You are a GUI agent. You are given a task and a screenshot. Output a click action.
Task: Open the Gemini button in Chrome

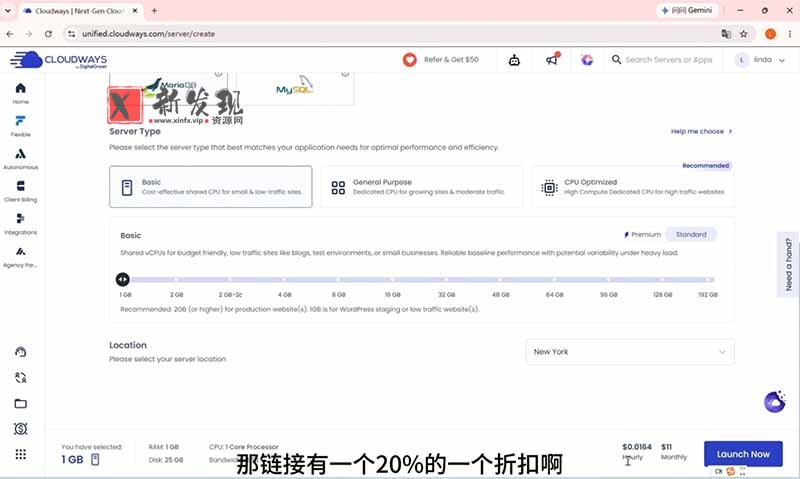coord(687,10)
